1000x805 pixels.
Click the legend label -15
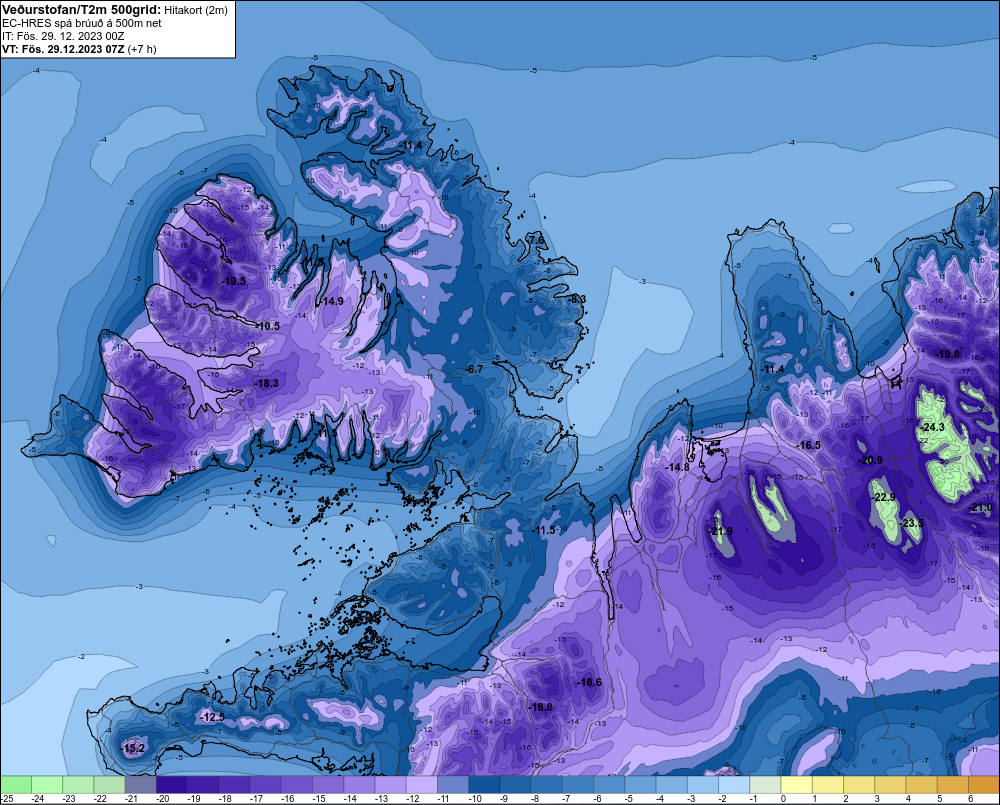click(x=320, y=799)
